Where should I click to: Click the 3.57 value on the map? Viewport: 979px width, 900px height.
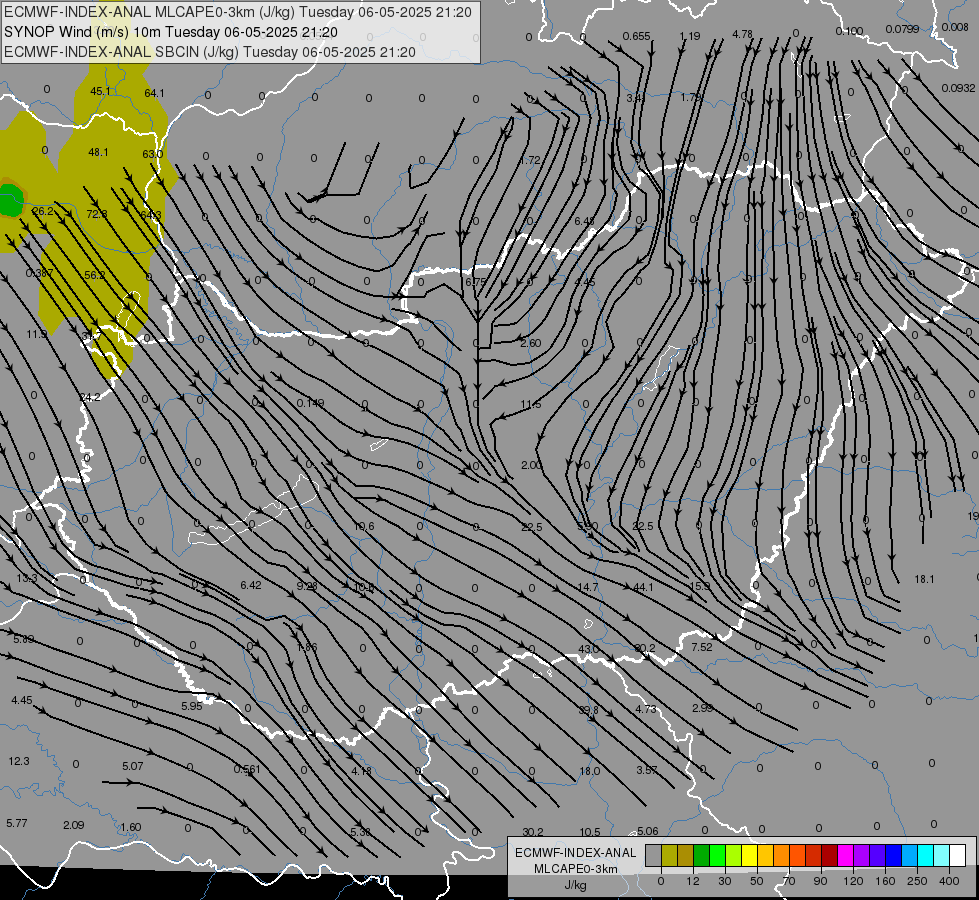[647, 770]
